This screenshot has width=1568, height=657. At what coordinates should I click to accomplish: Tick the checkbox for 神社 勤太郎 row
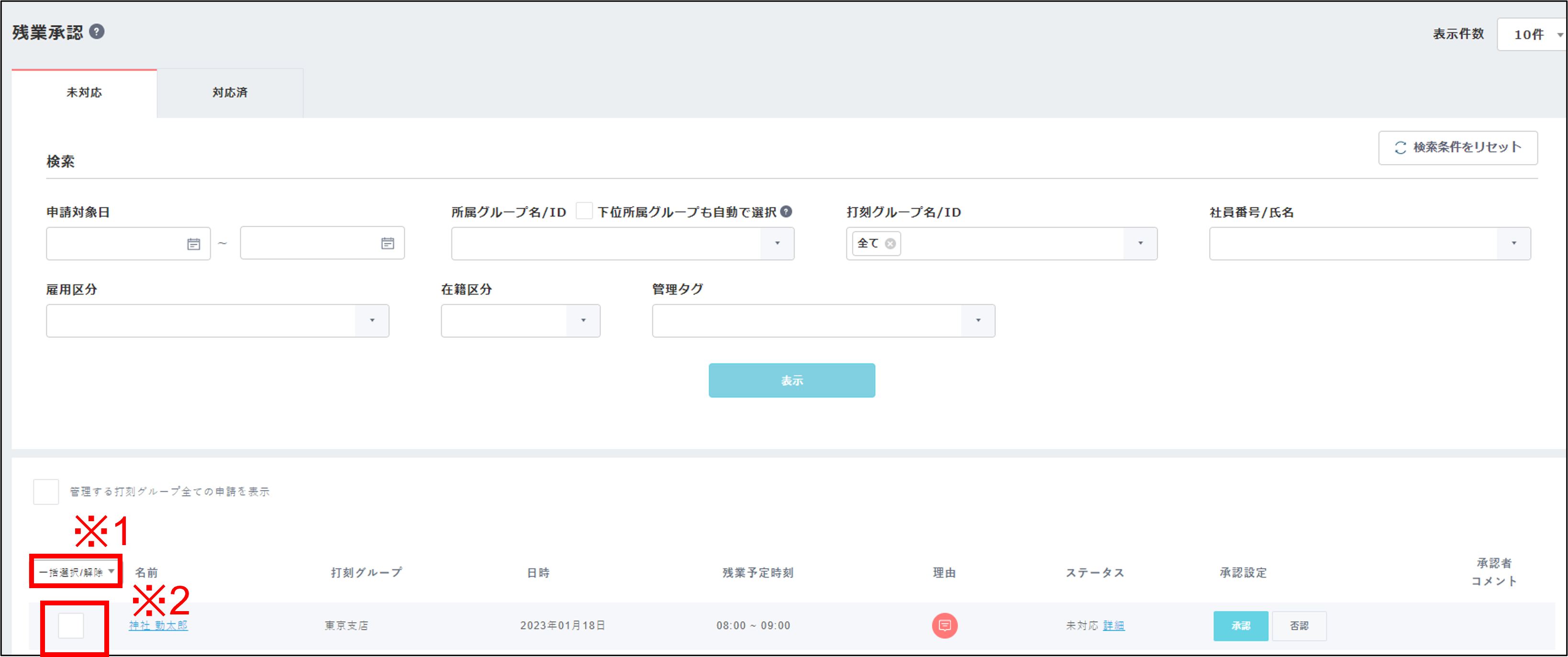[x=71, y=625]
